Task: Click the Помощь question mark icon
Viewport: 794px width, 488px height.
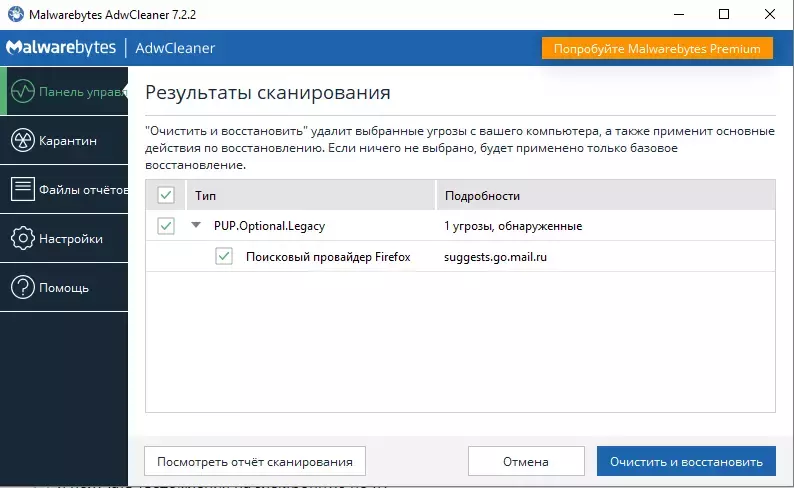Action: click(23, 287)
